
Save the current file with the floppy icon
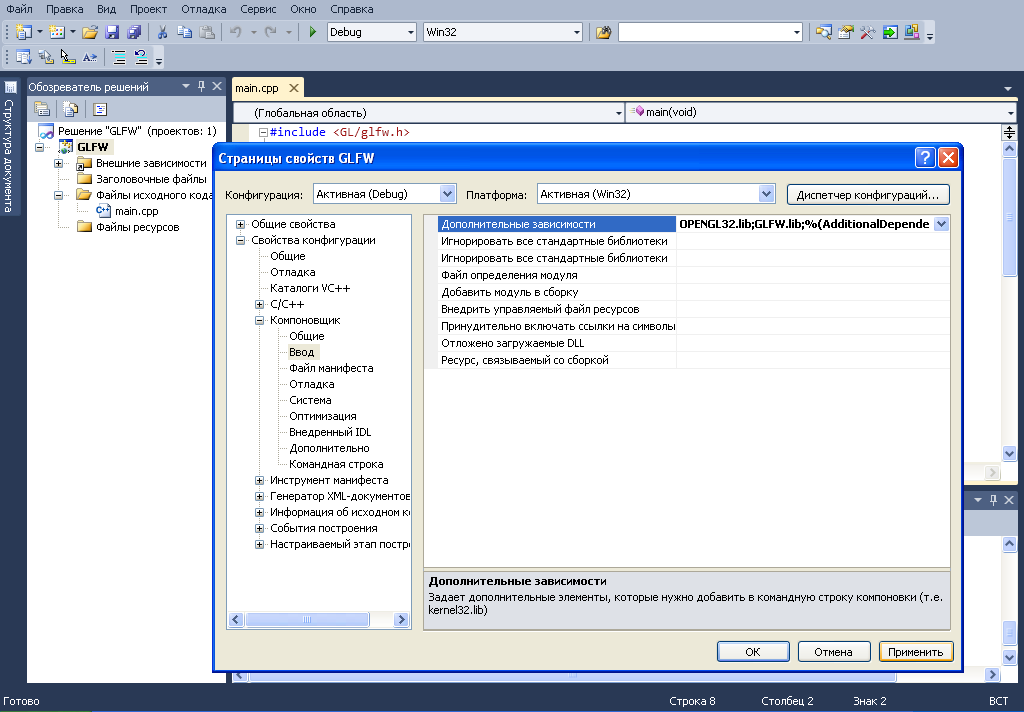(112, 32)
